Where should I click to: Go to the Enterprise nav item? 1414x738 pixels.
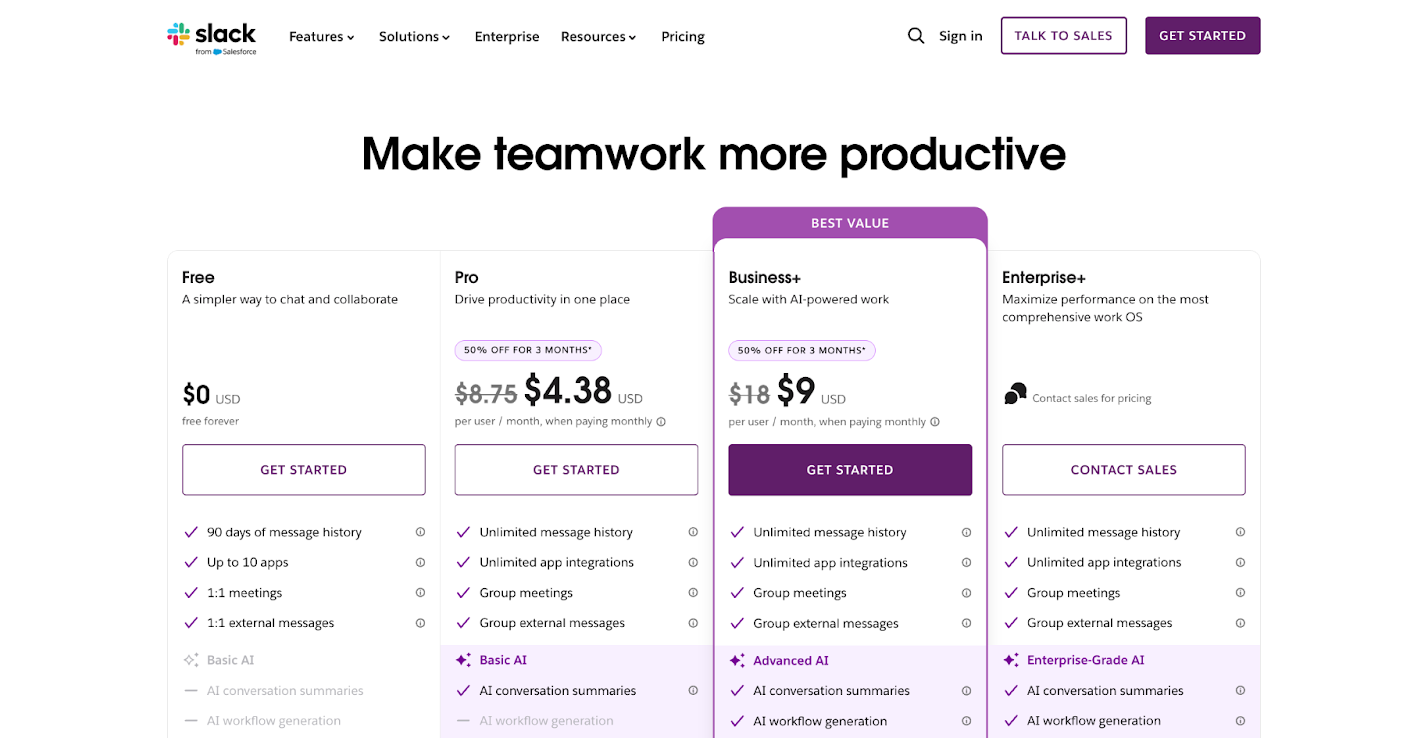[507, 37]
